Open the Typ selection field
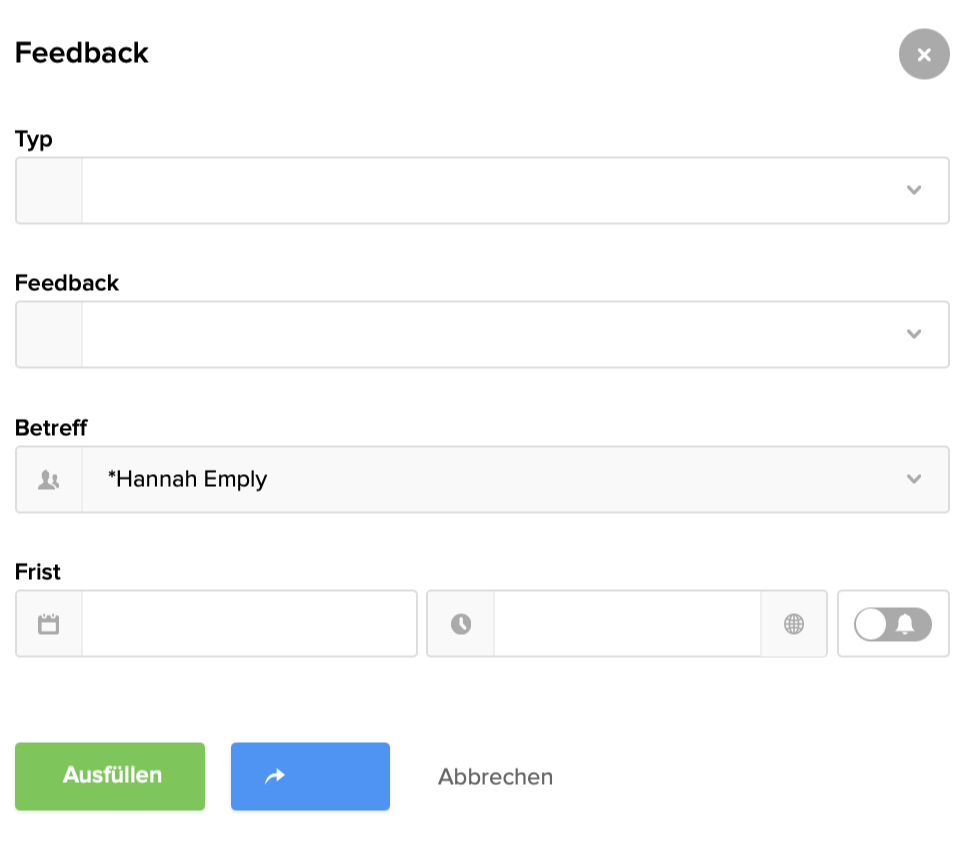The image size is (968, 848). (x=490, y=190)
